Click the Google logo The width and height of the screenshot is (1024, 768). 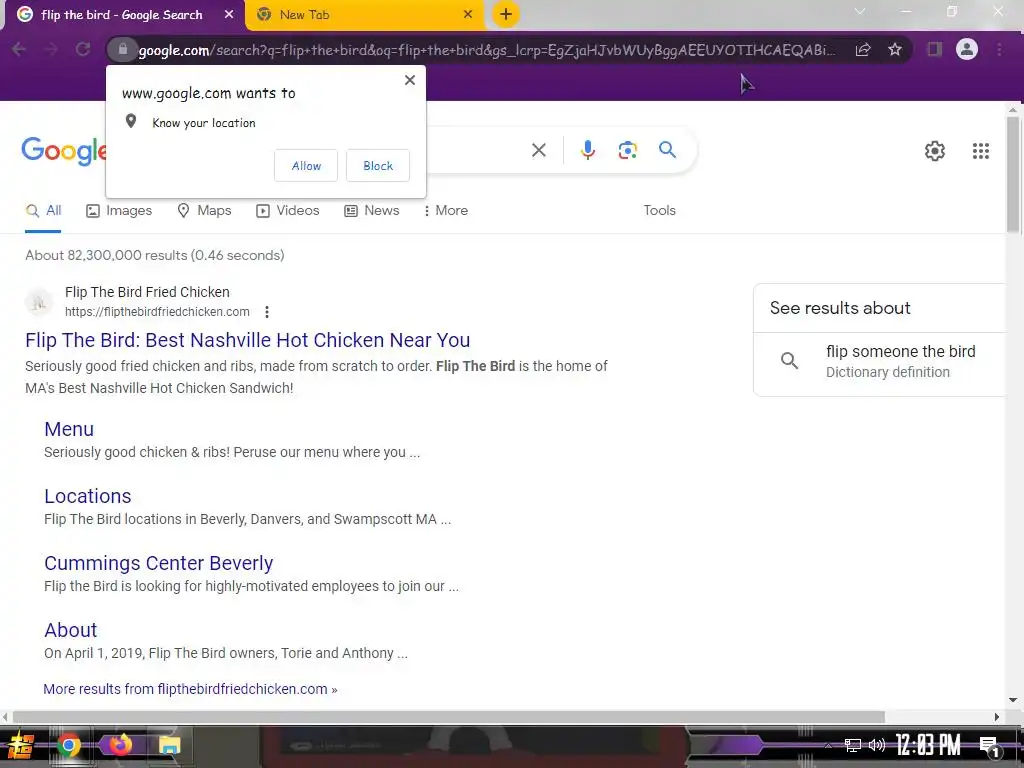[63, 151]
